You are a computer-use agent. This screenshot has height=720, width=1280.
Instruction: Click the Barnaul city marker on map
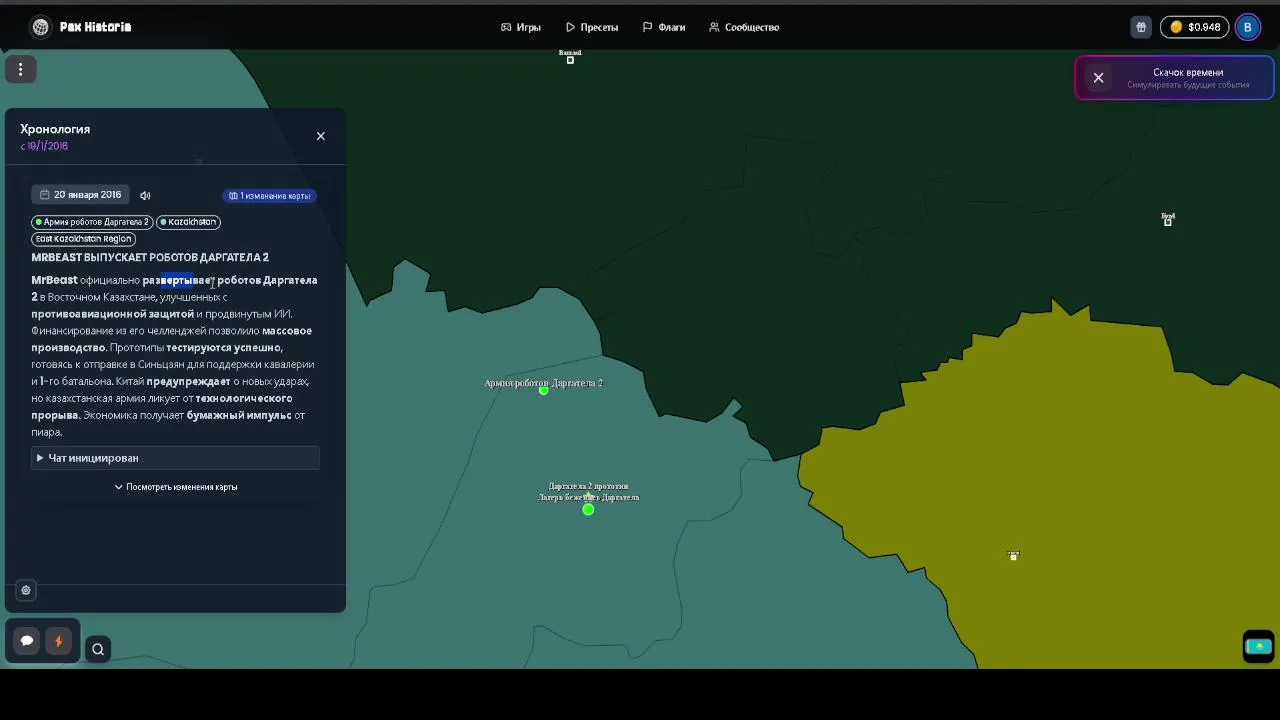tap(570, 60)
